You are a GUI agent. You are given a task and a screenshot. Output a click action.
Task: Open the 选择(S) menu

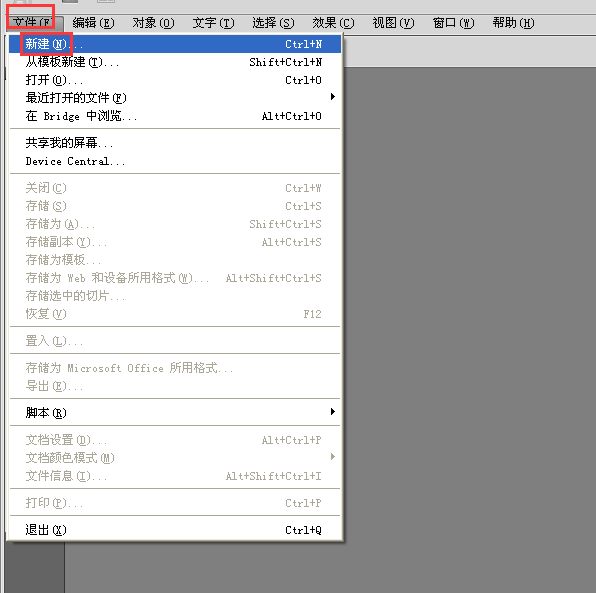click(x=273, y=23)
